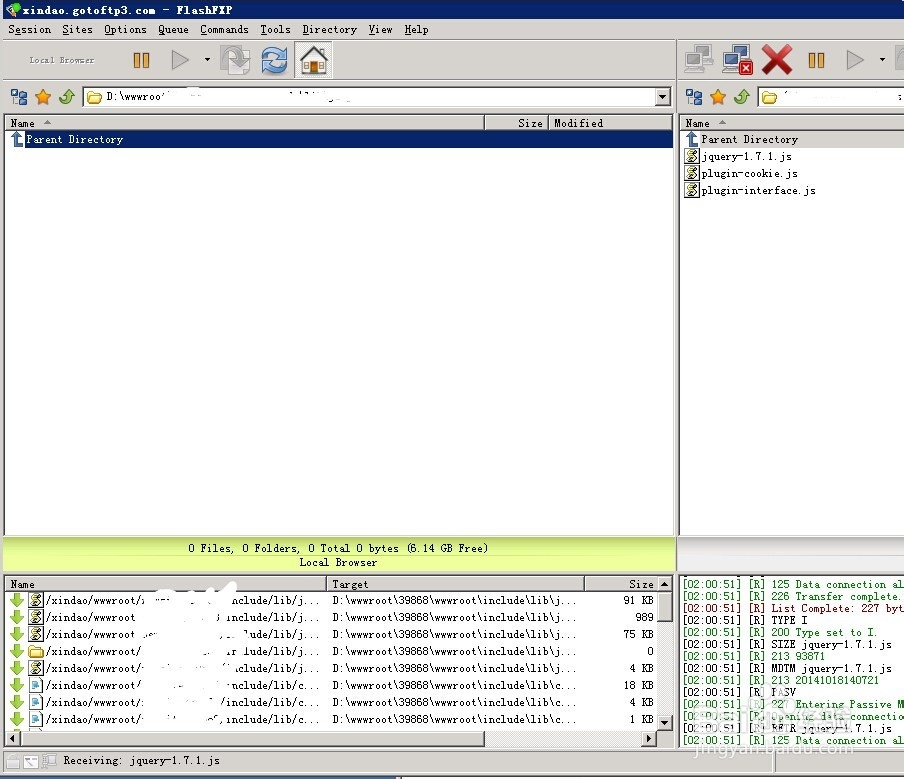Screen dimensions: 904x779
Task: Open the dropdown beside right play arrow
Action: point(882,59)
